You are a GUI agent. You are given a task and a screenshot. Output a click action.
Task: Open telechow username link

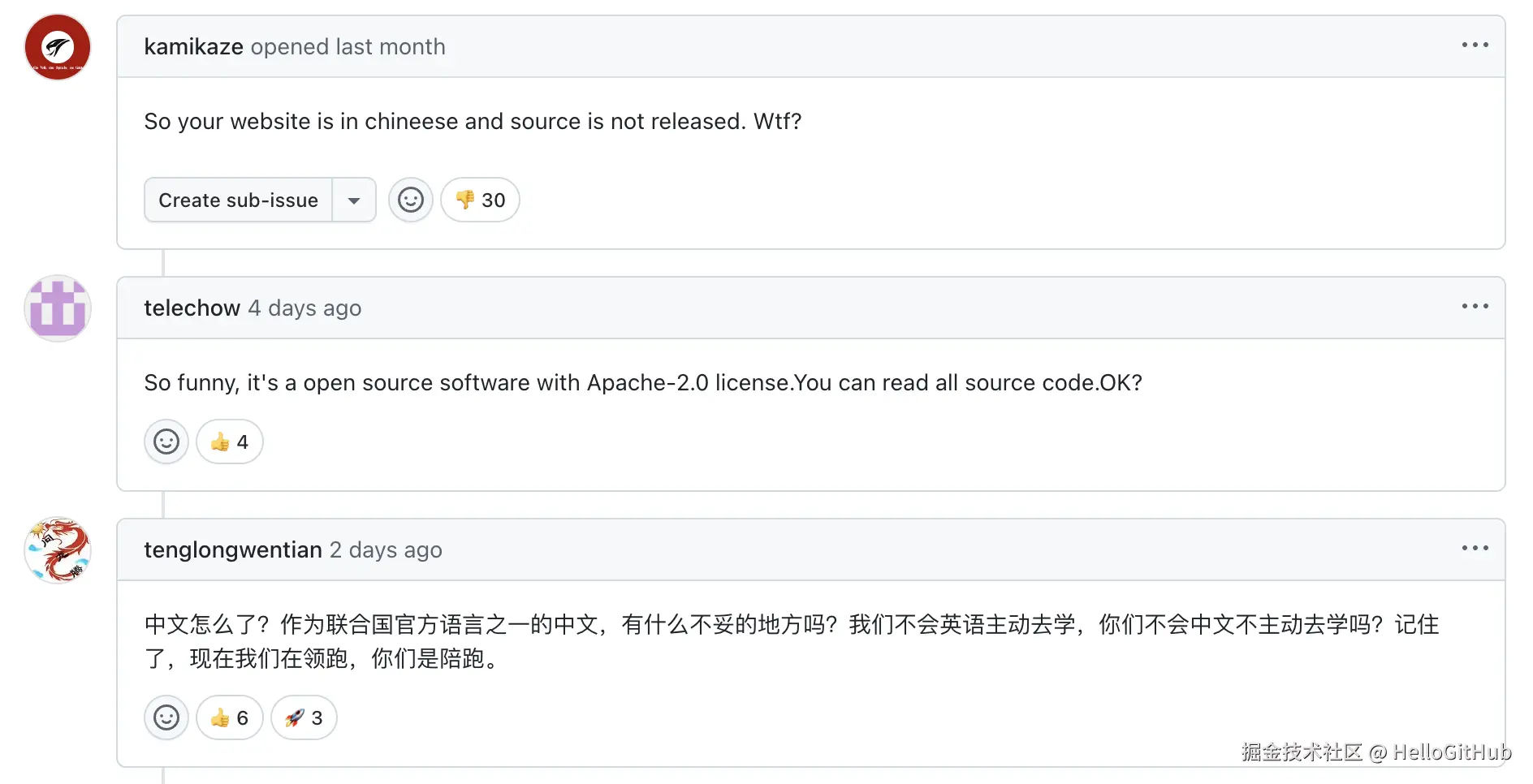coord(192,308)
